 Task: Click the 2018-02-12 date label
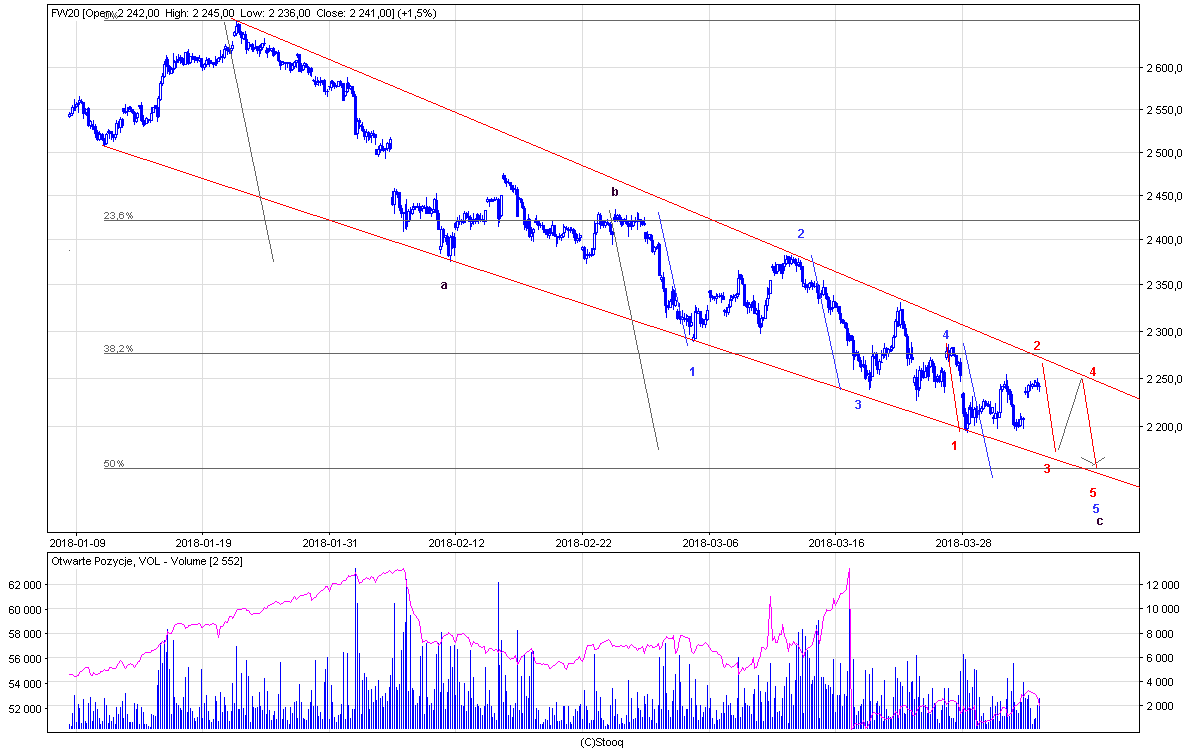click(455, 542)
